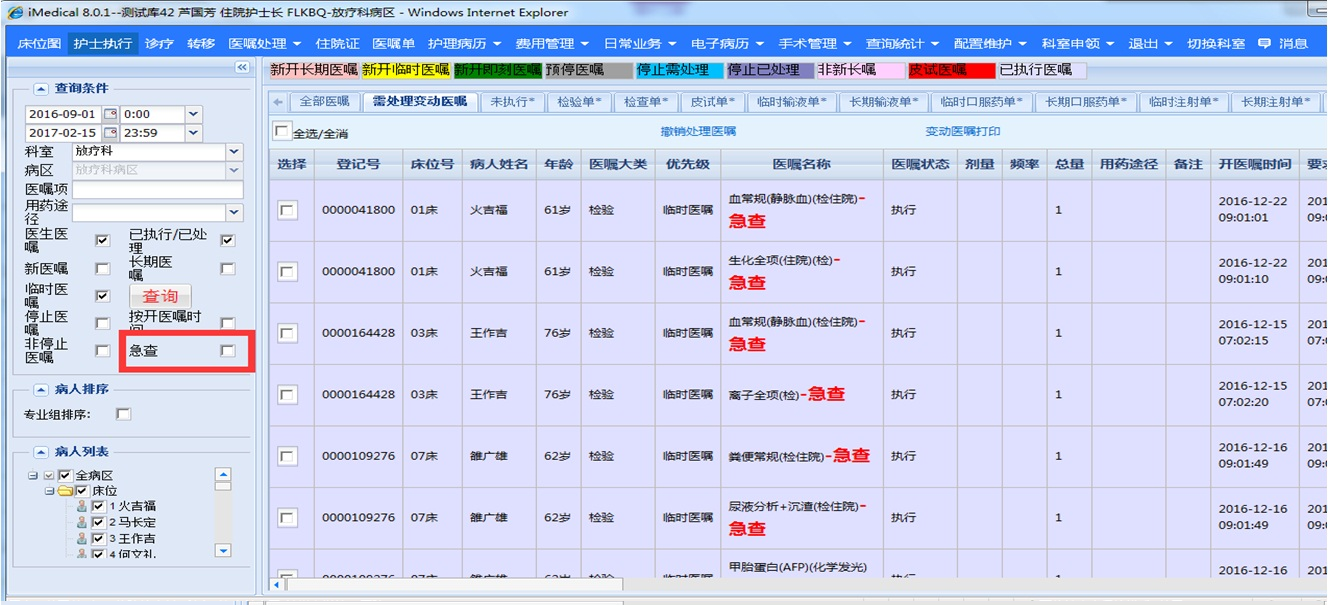Click Internet Explorer icon in title bar
This screenshot has width=1328, height=605.
tap(14, 12)
